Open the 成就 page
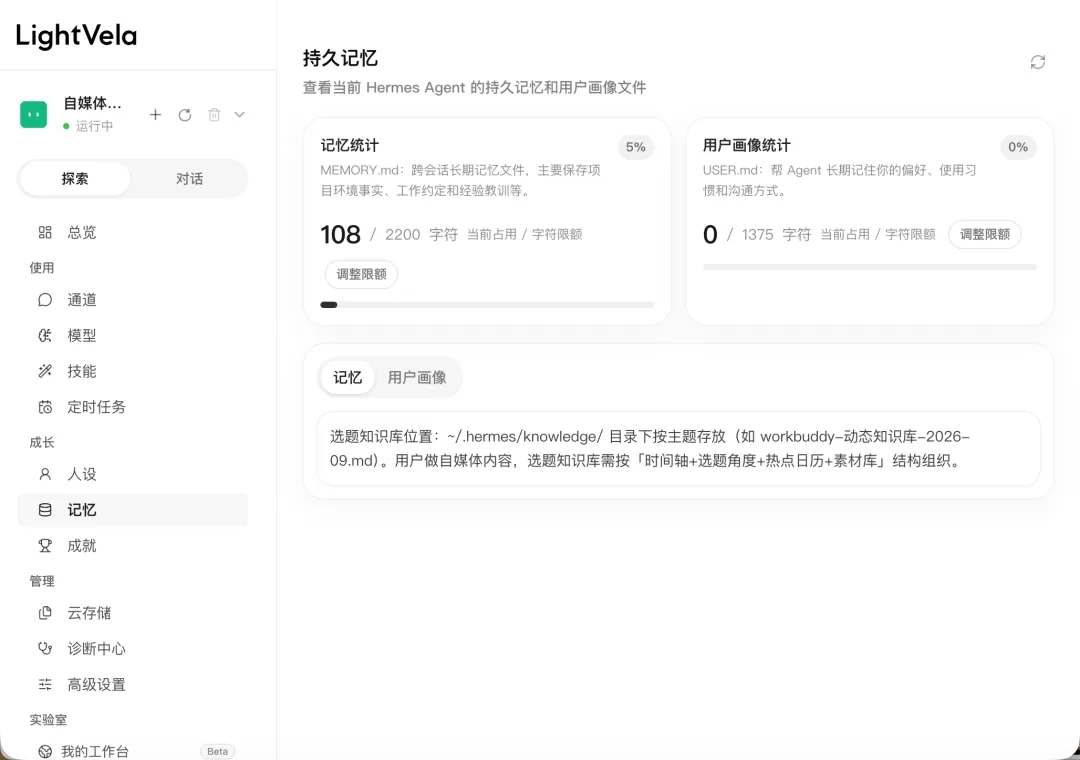The width and height of the screenshot is (1080, 760). (x=132, y=546)
